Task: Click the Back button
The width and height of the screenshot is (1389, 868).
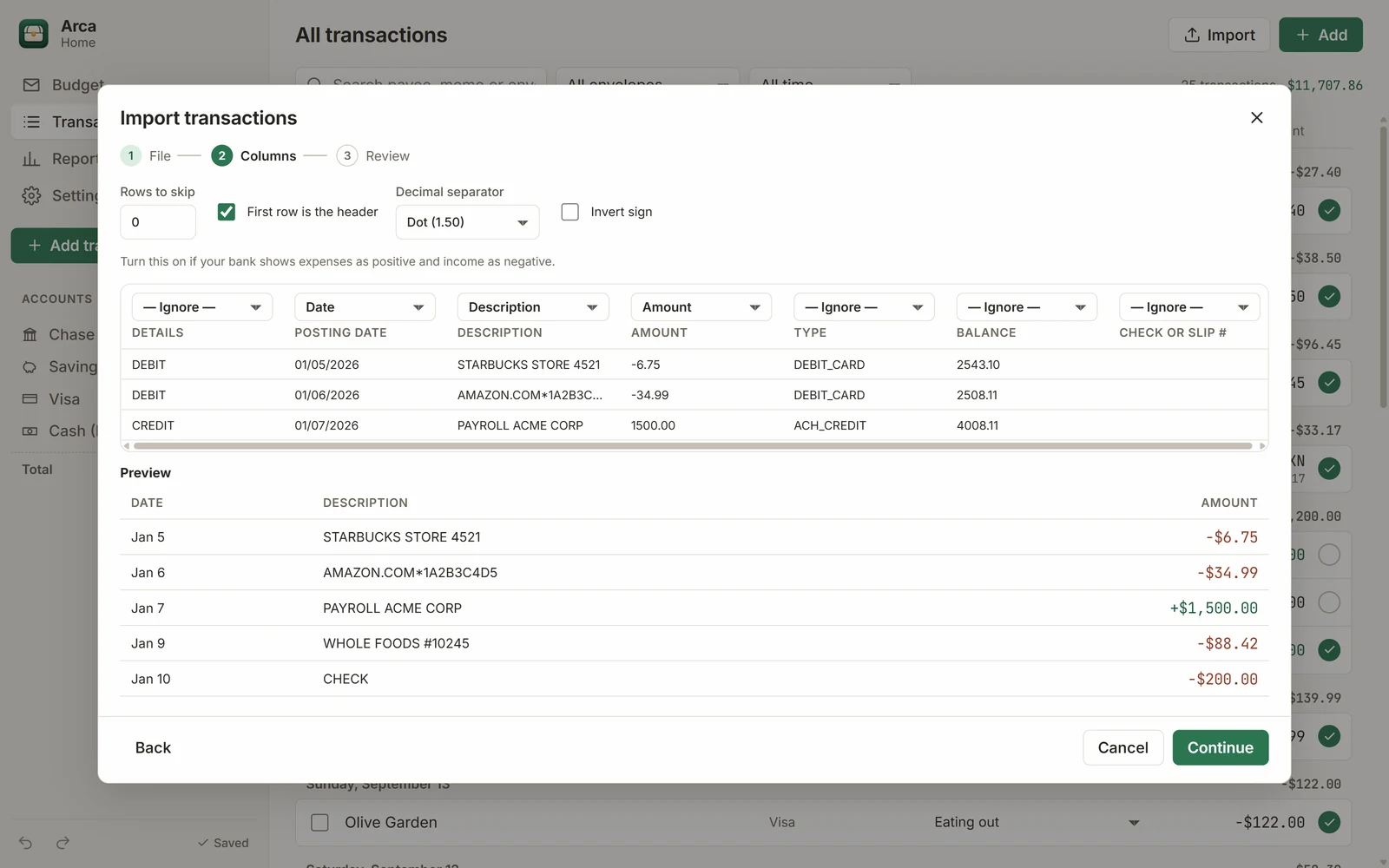Action: pos(153,747)
